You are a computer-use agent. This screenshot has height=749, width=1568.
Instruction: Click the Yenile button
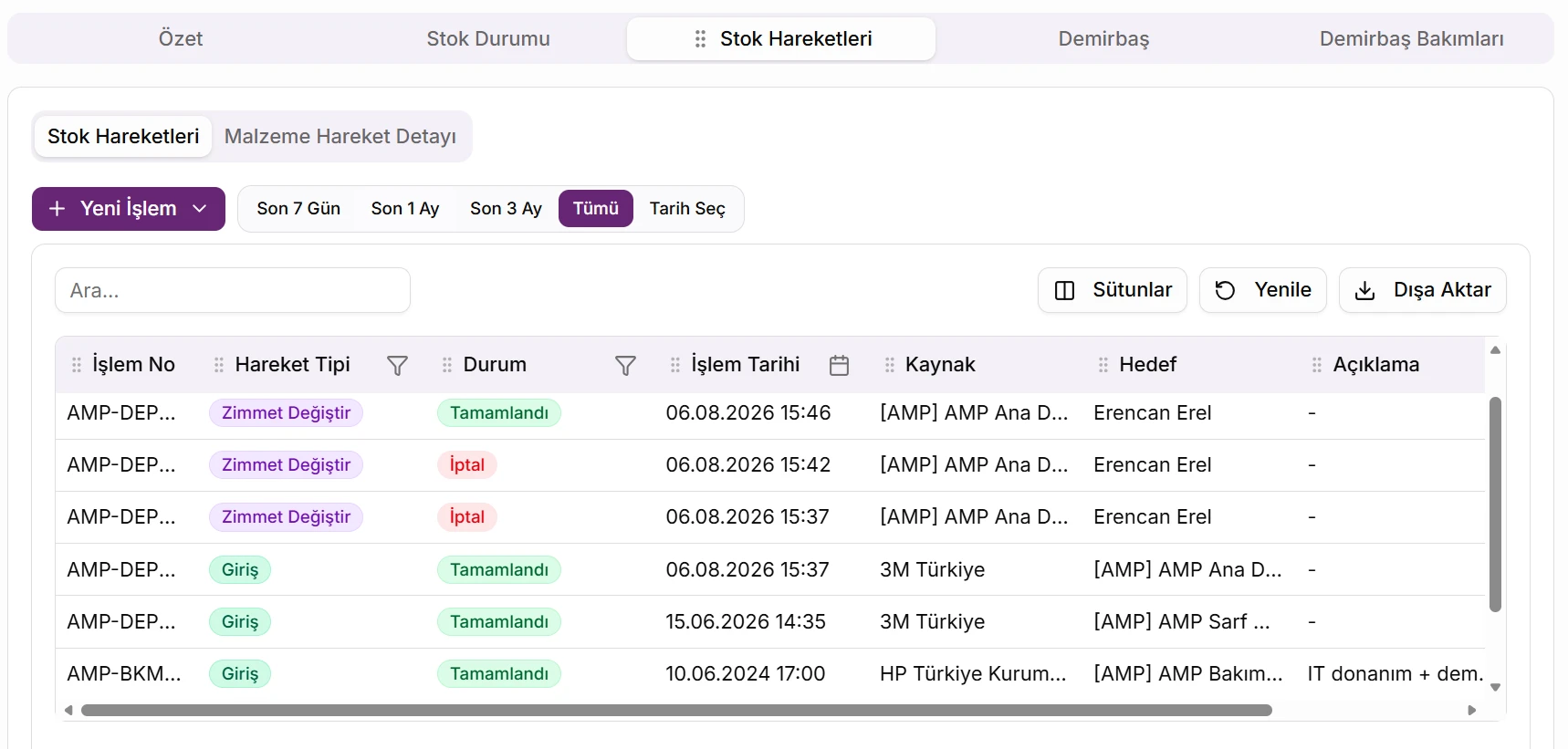(1263, 290)
